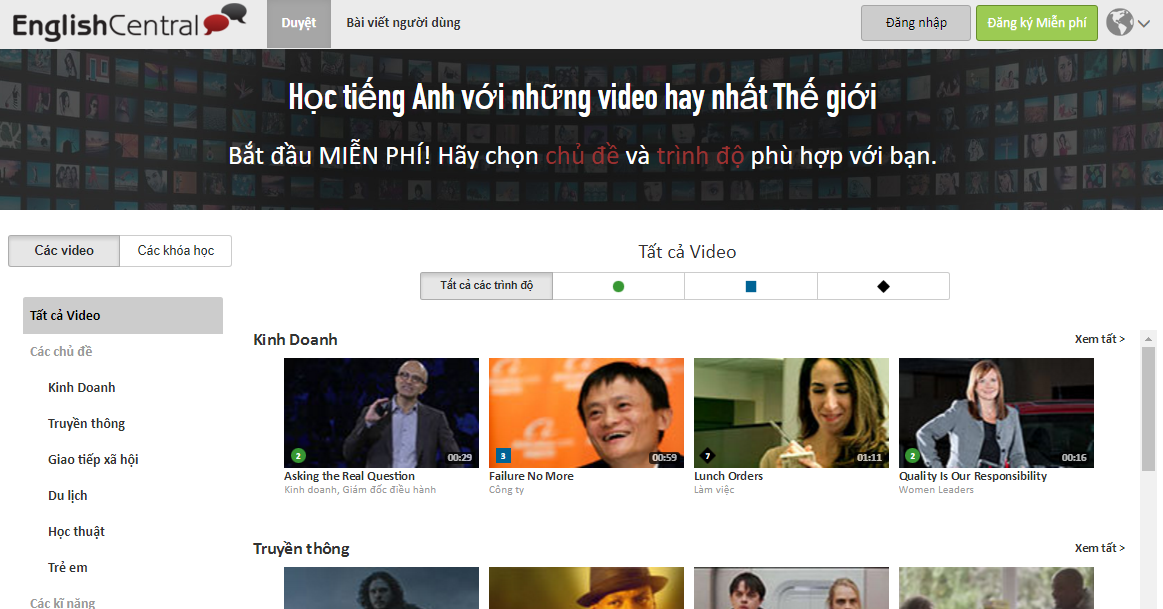Click 'Quality Is Our Responsibility' title

coord(973,476)
